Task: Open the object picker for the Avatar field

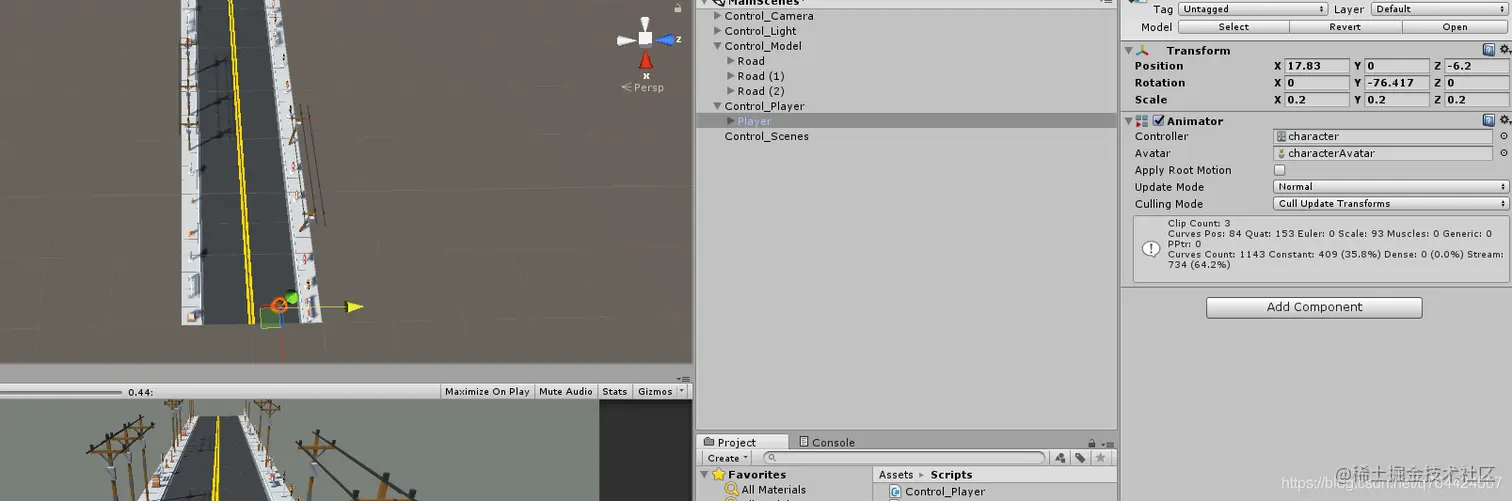Action: (x=1504, y=153)
